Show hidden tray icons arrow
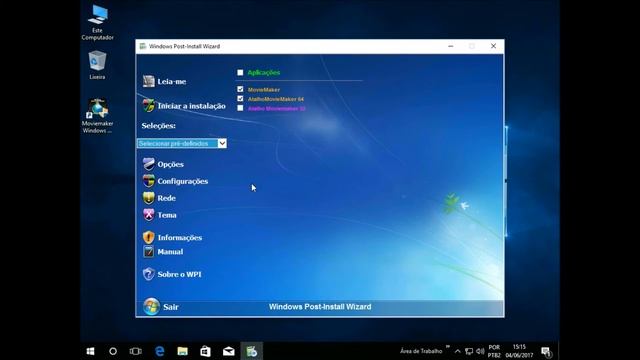Screen dimensions: 640x360 coord(458,351)
